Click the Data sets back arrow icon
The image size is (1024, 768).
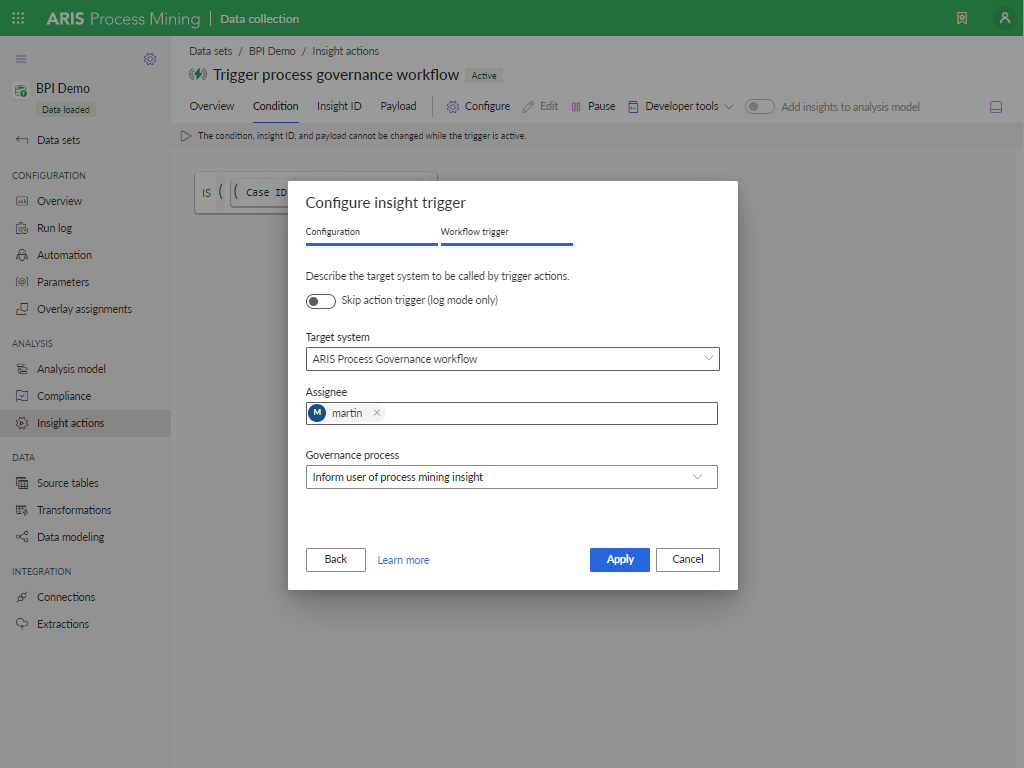[x=22, y=140]
